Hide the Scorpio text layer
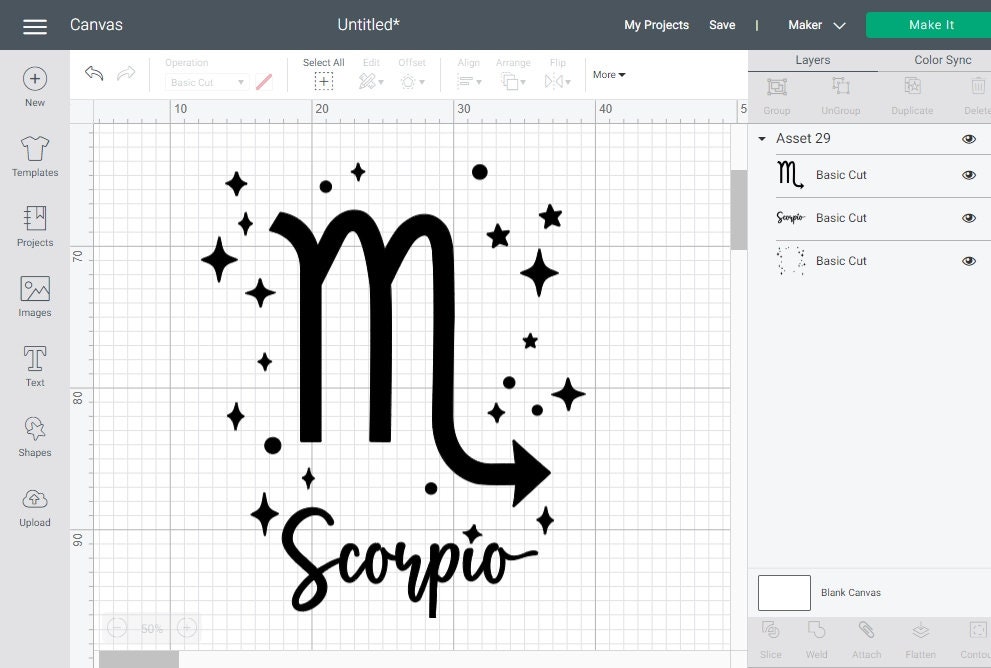 click(968, 218)
